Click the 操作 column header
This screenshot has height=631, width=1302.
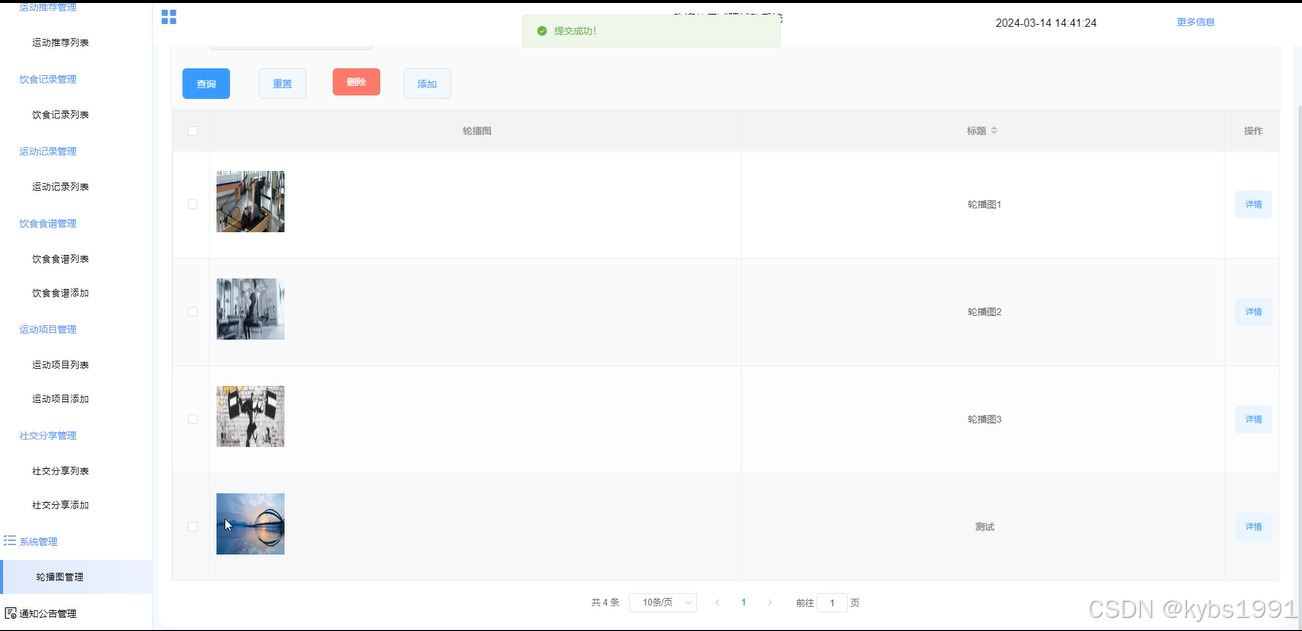coord(1253,131)
